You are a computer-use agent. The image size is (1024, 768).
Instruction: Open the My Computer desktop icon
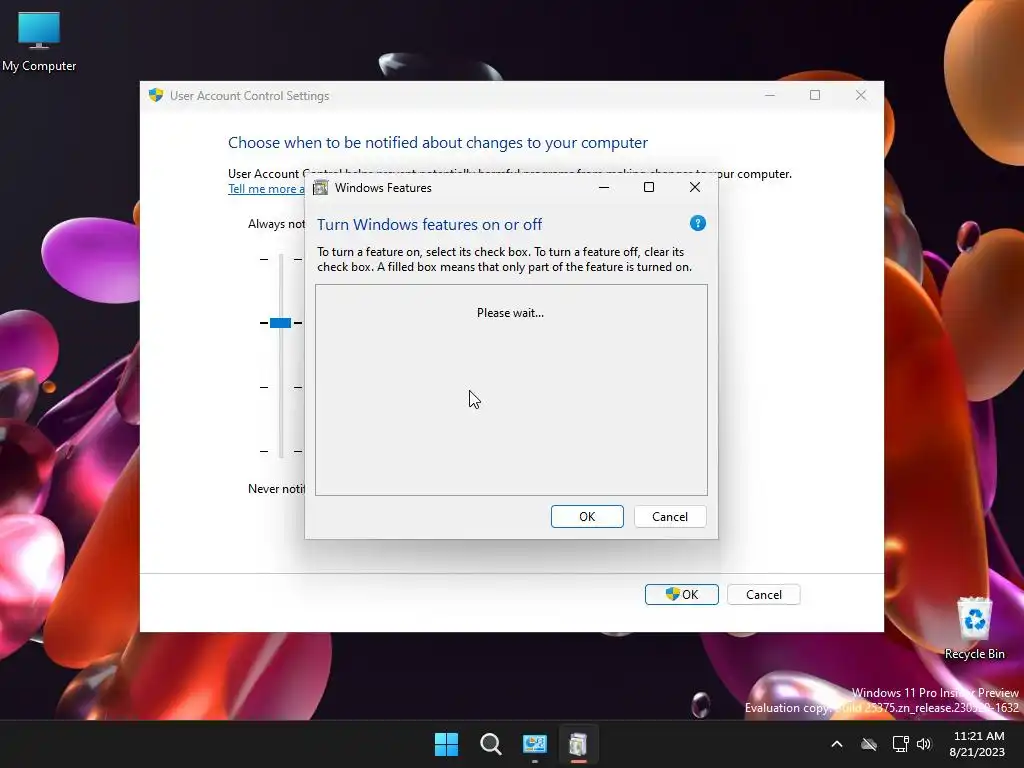click(x=39, y=42)
